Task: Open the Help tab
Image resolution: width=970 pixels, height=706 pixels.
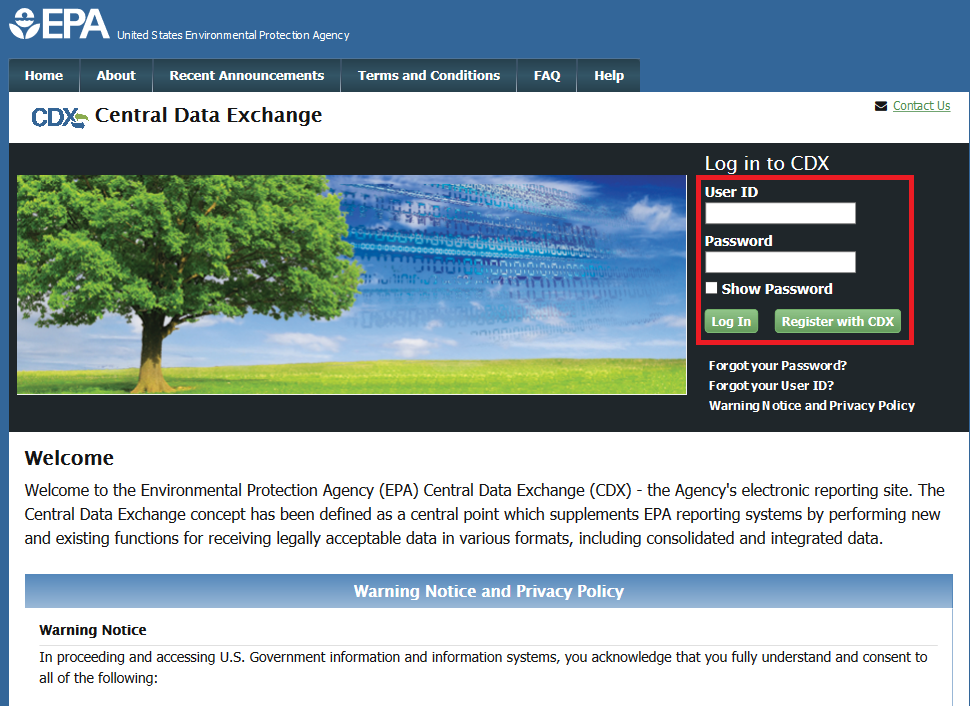Action: coord(609,75)
